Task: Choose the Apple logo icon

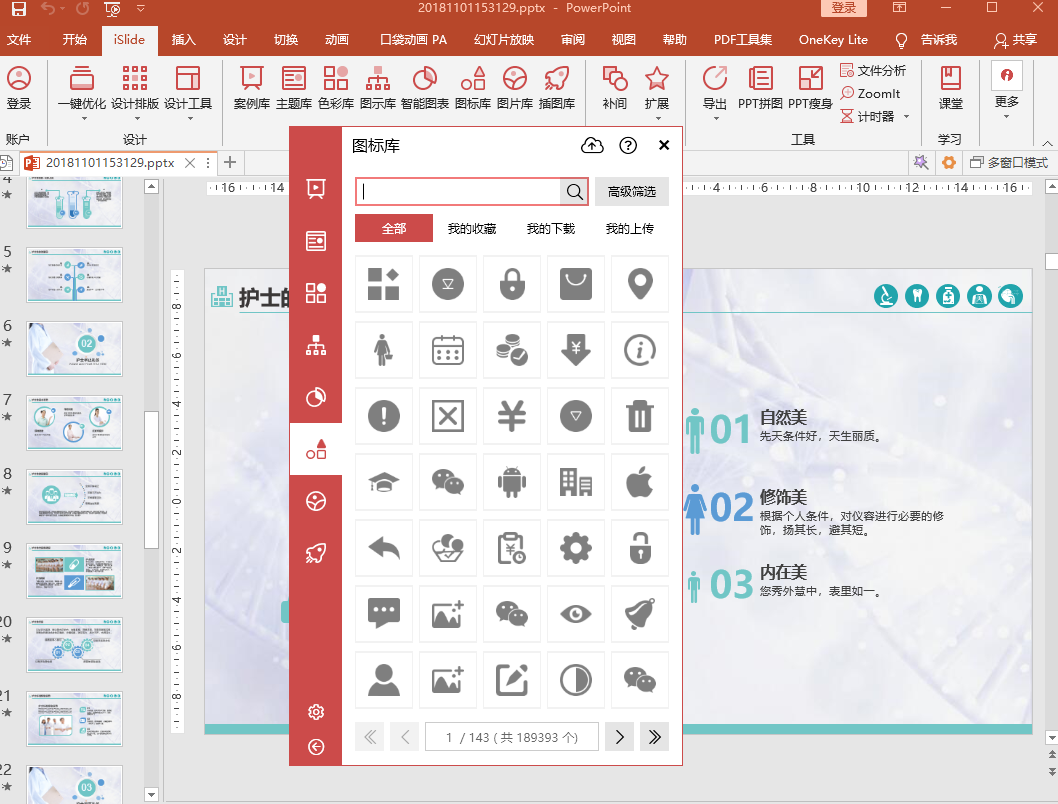Action: pyautogui.click(x=639, y=483)
